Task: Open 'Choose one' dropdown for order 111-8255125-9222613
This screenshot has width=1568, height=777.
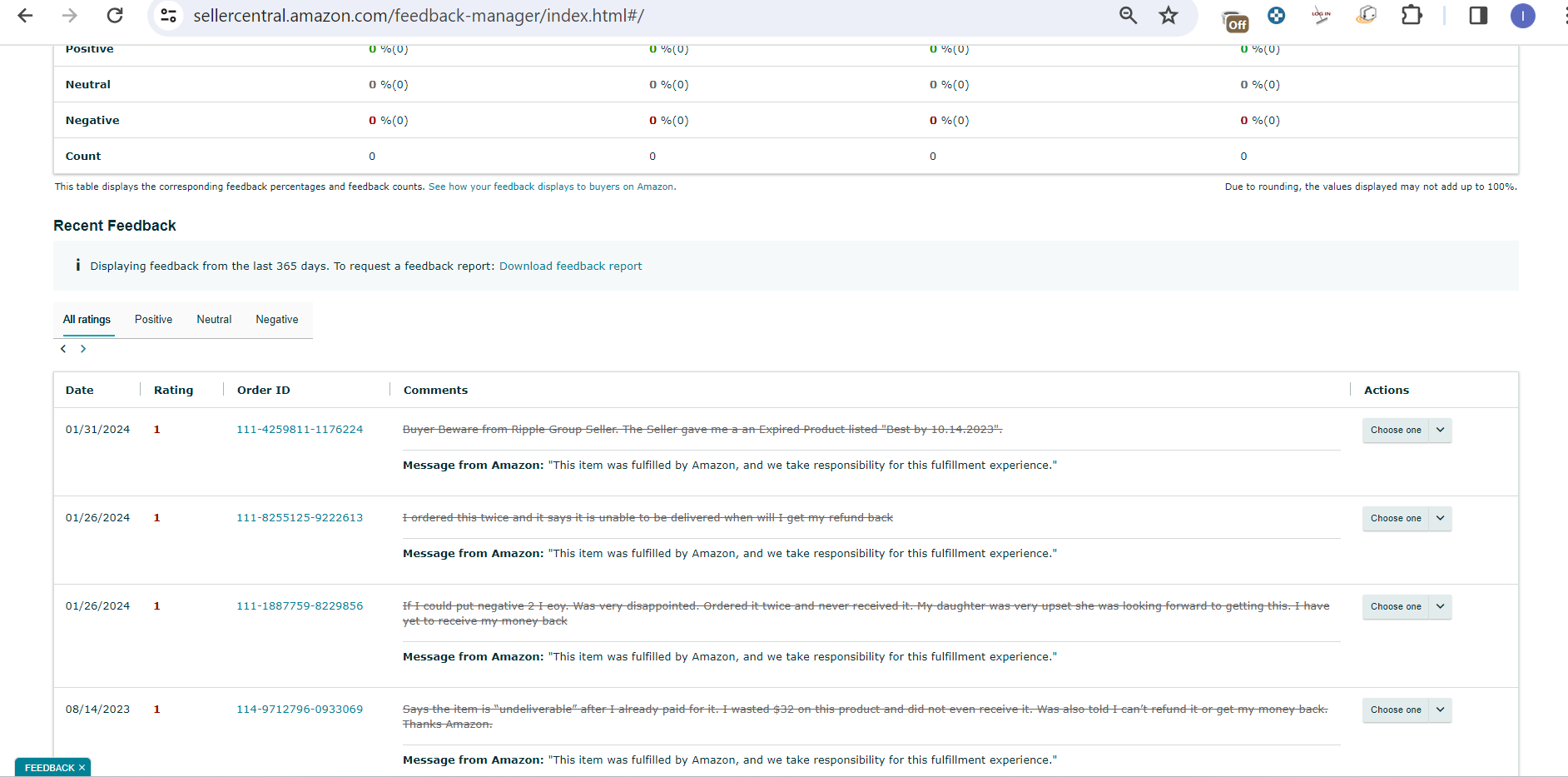Action: tap(1407, 518)
